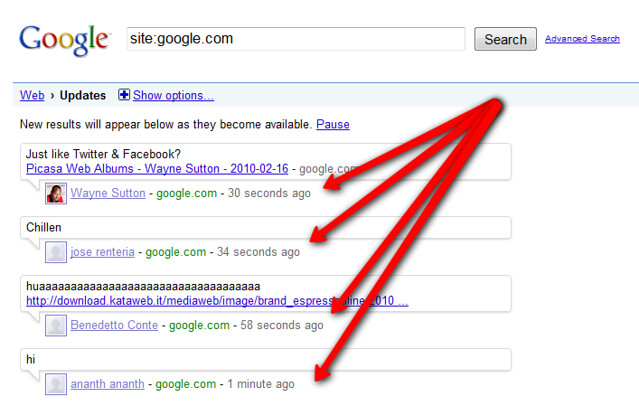Pause the live results updates

click(x=333, y=124)
